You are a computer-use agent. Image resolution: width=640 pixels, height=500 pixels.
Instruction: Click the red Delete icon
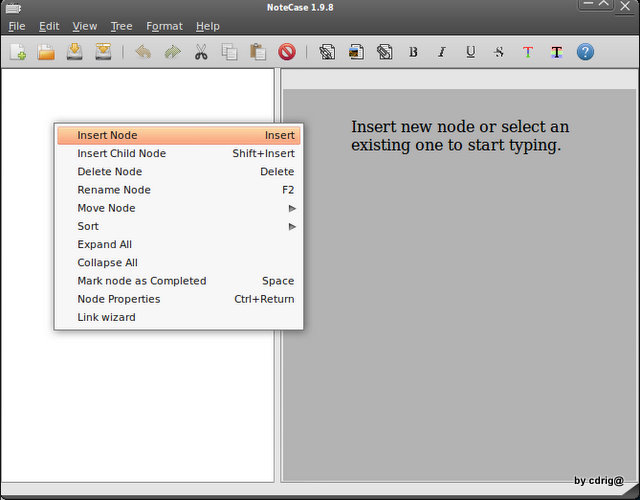pyautogui.click(x=287, y=52)
